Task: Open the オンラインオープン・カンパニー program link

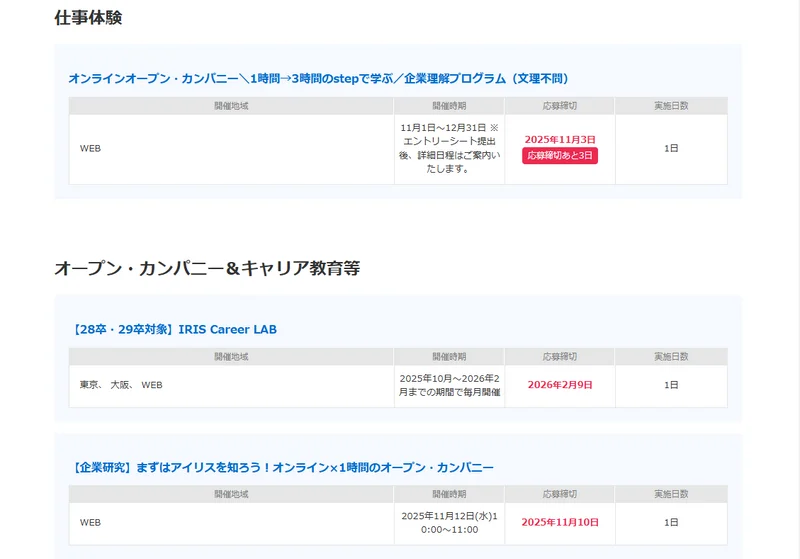Action: point(318,78)
